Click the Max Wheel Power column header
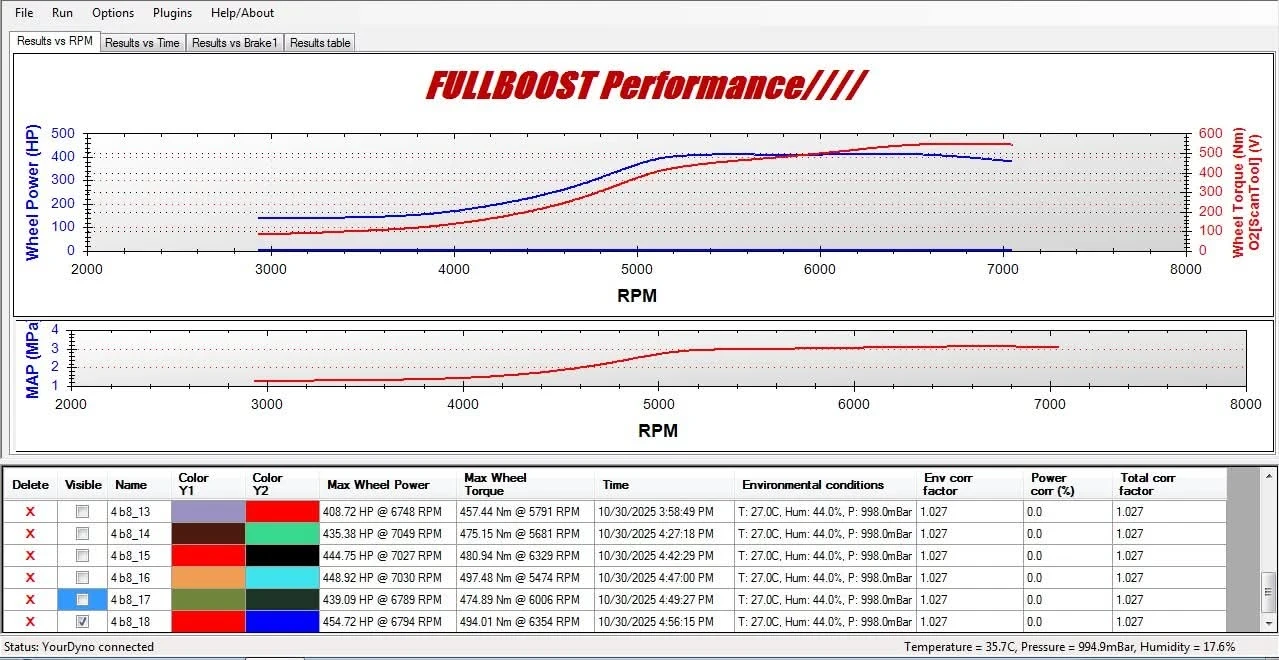This screenshot has width=1279, height=660. [388, 484]
